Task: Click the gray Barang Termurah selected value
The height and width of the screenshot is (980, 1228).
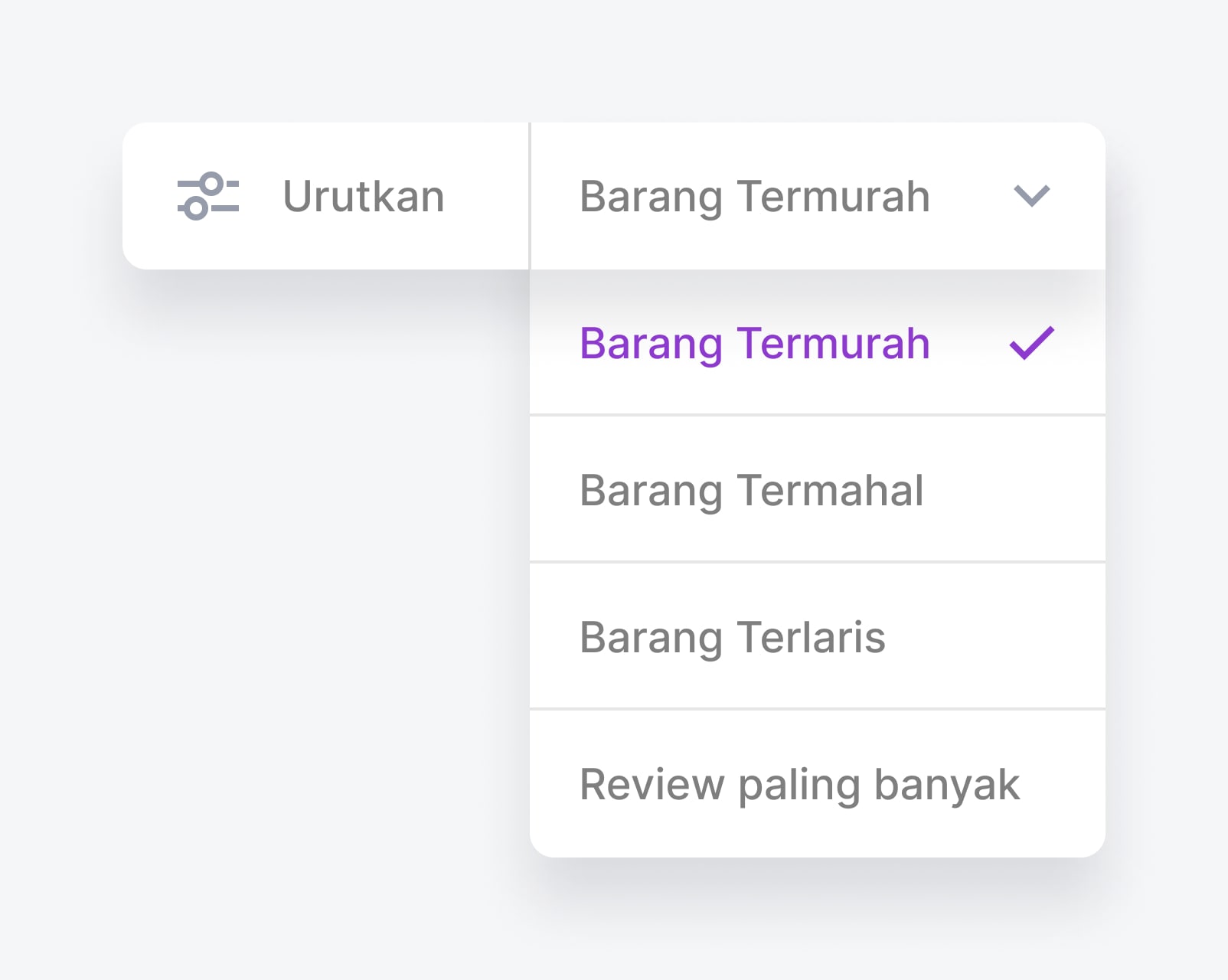Action: click(755, 197)
